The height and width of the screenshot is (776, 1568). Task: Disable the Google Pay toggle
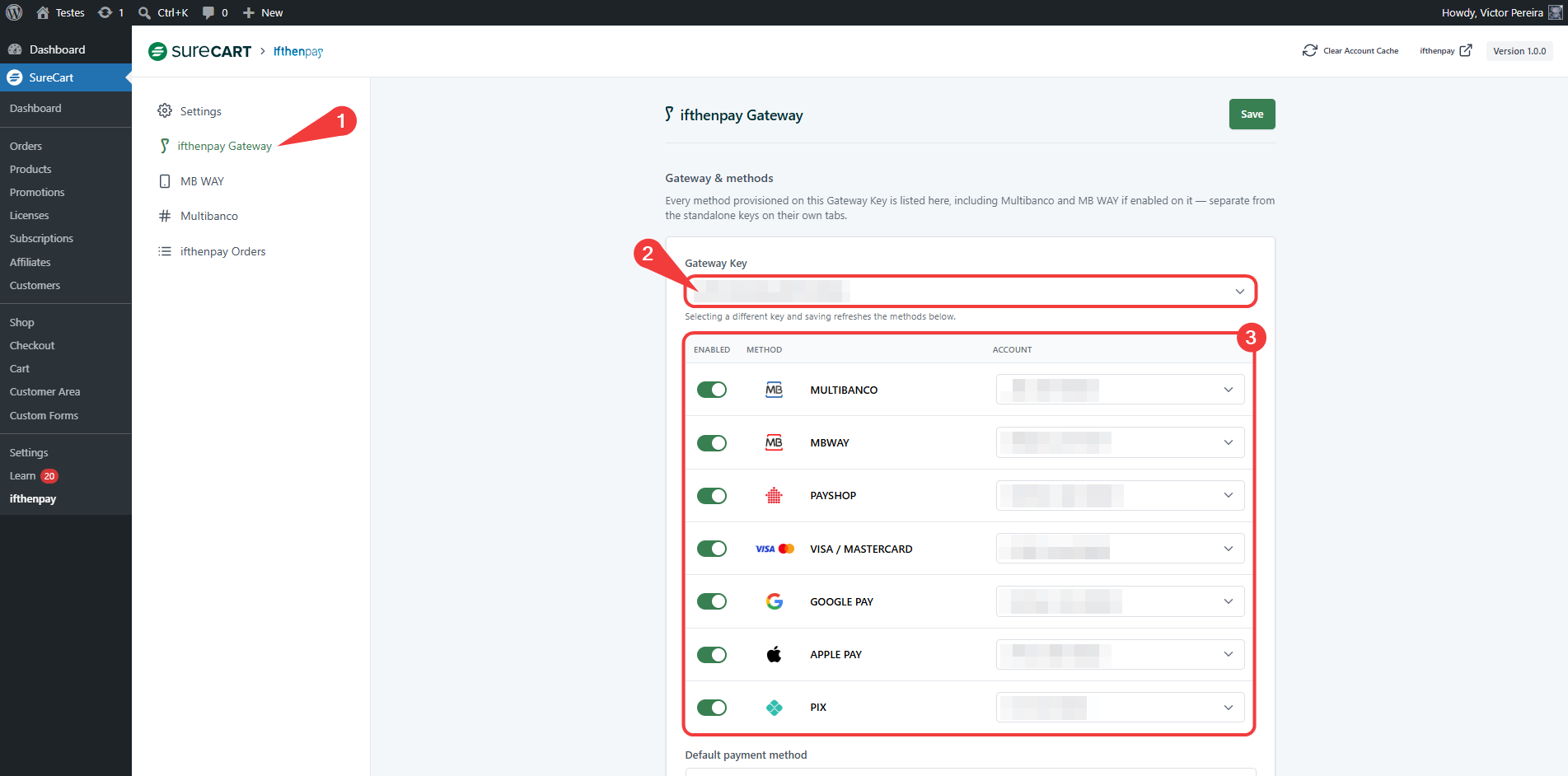pyautogui.click(x=712, y=601)
